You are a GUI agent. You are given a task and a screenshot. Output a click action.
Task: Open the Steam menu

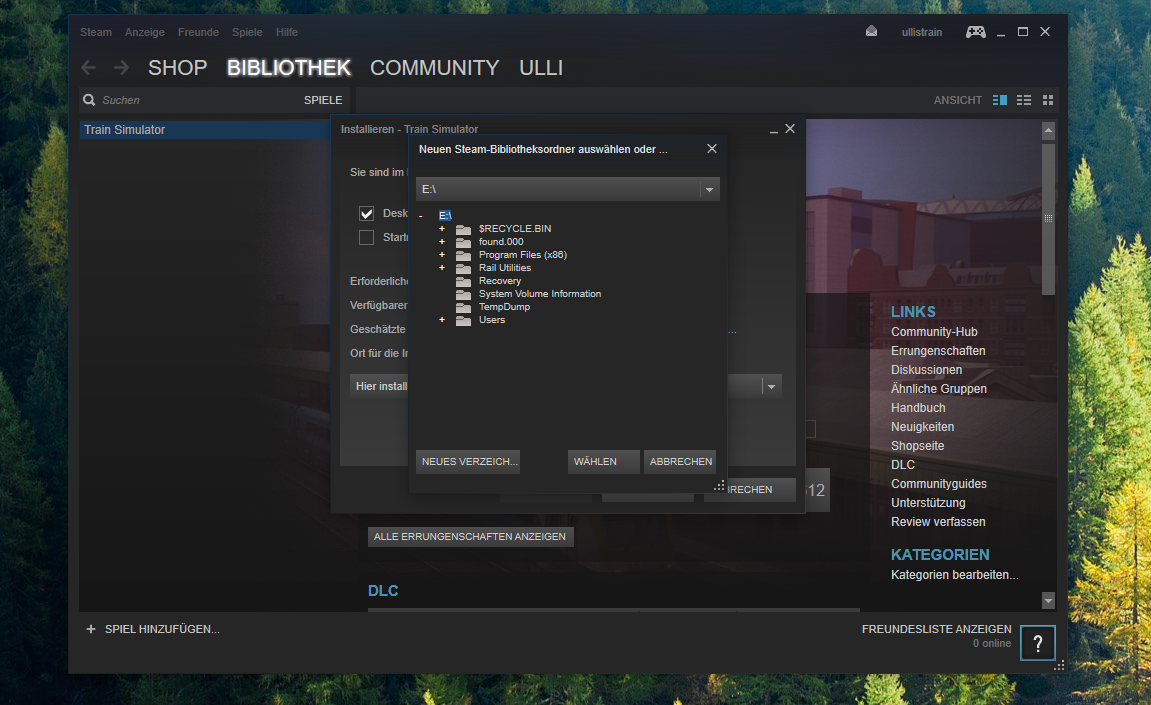[96, 32]
